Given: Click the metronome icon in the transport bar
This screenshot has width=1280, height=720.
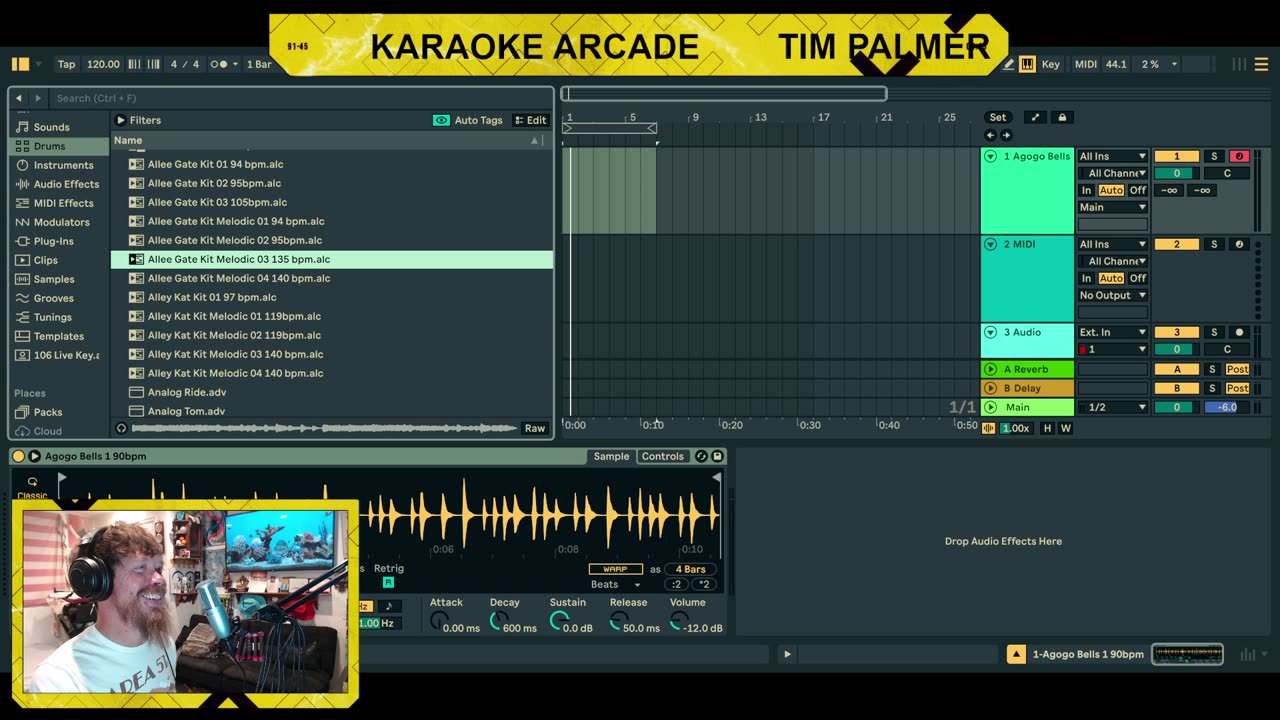Looking at the screenshot, I should click(x=222, y=64).
